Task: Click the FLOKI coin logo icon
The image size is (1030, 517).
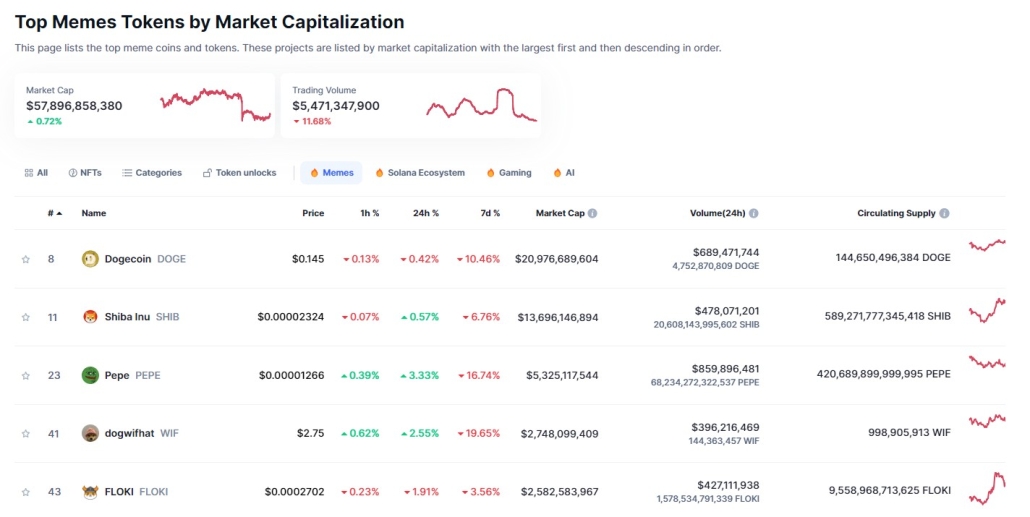Action: point(90,491)
